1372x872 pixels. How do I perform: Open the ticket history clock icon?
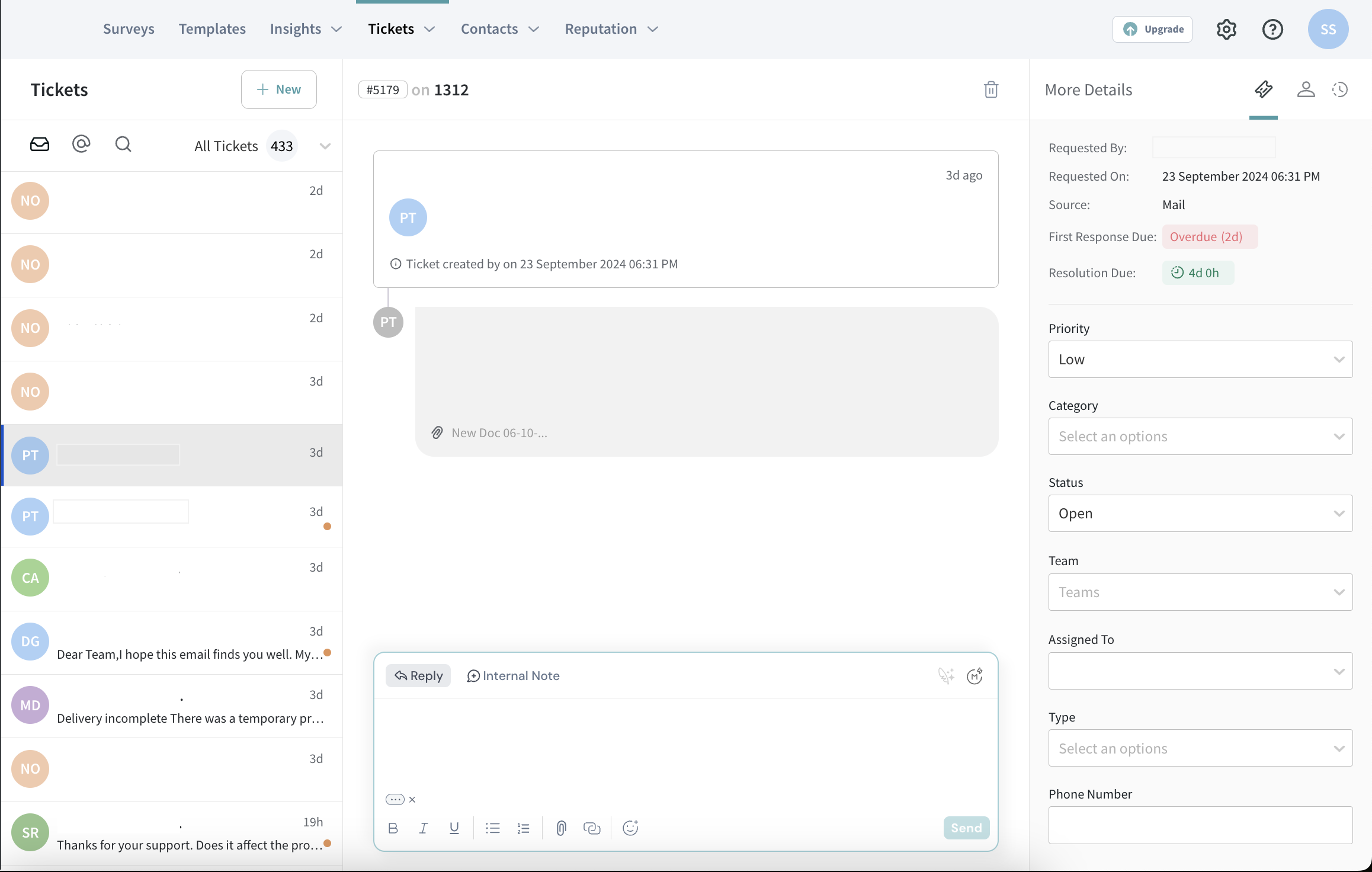pyautogui.click(x=1340, y=89)
